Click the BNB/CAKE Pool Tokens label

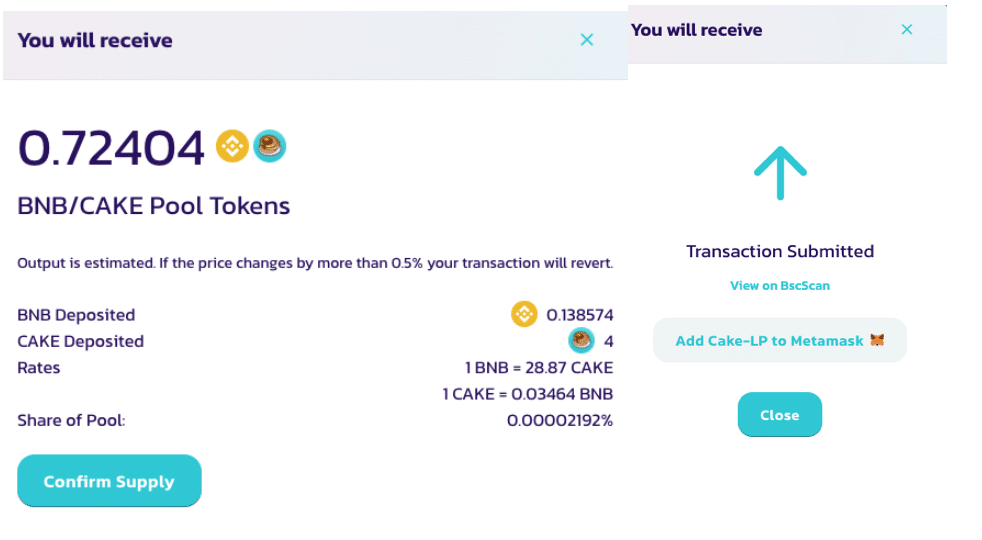point(154,206)
